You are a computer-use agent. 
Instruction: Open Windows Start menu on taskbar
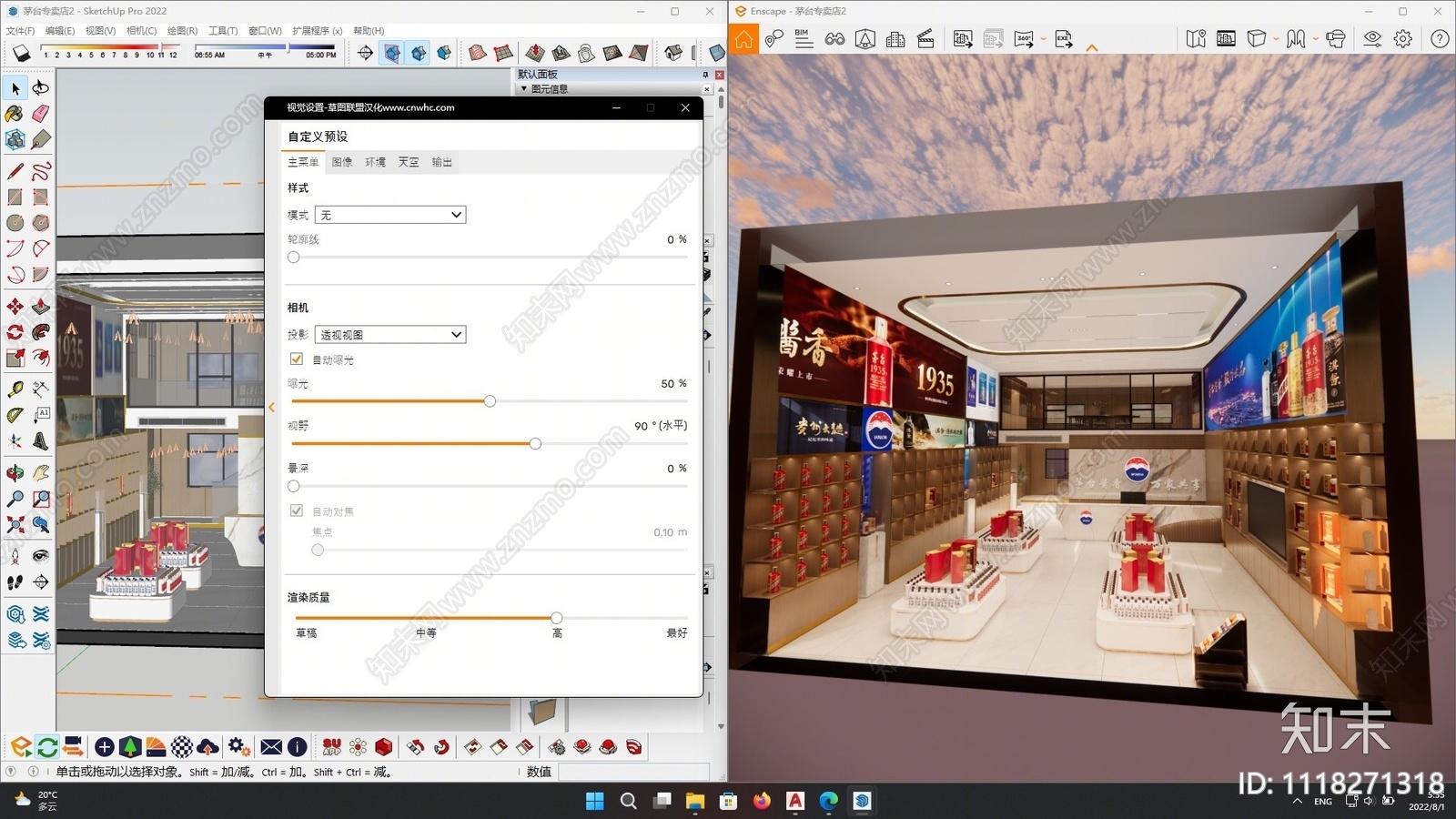[x=594, y=801]
